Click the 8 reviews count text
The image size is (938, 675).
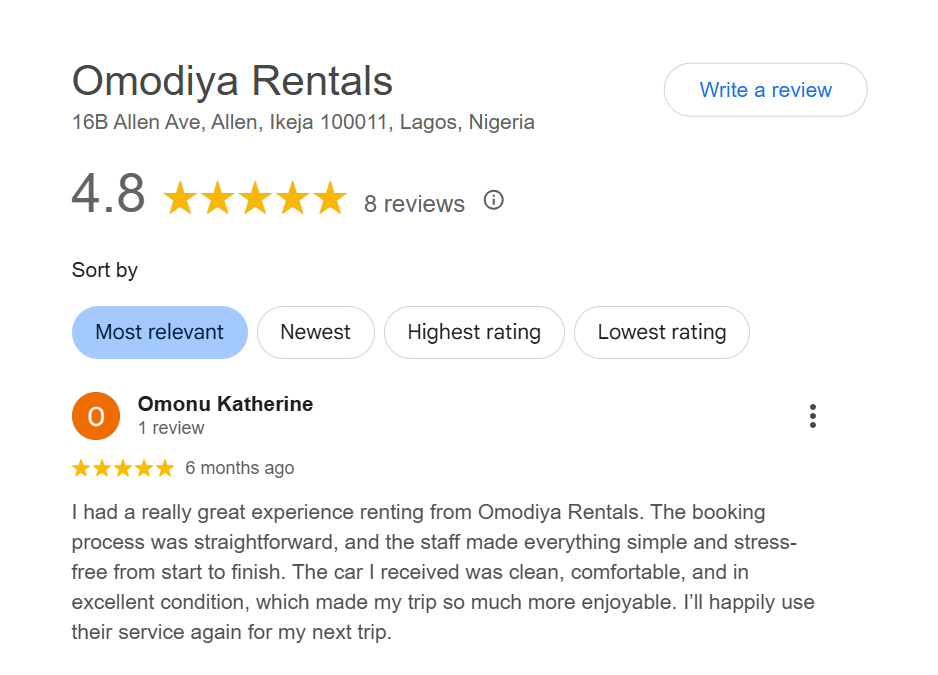point(414,204)
